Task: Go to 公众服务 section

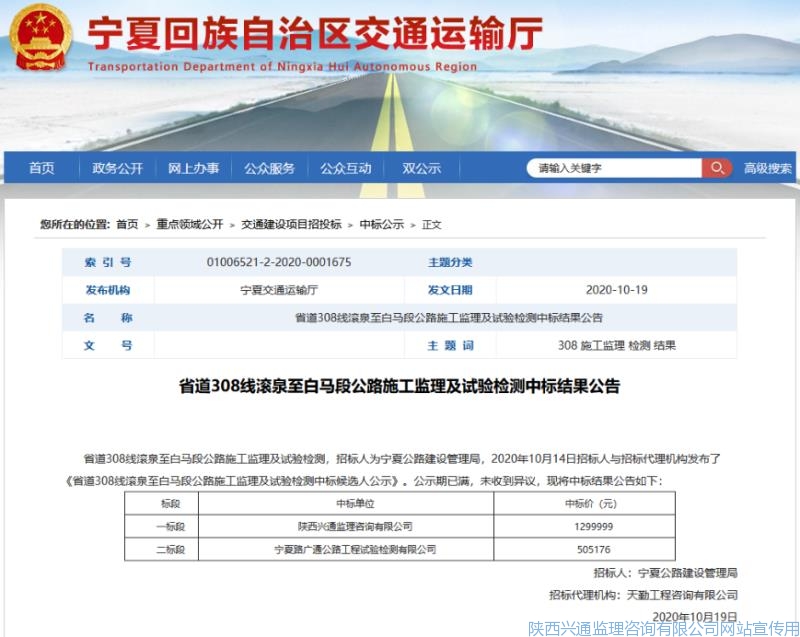Action: pyautogui.click(x=269, y=168)
